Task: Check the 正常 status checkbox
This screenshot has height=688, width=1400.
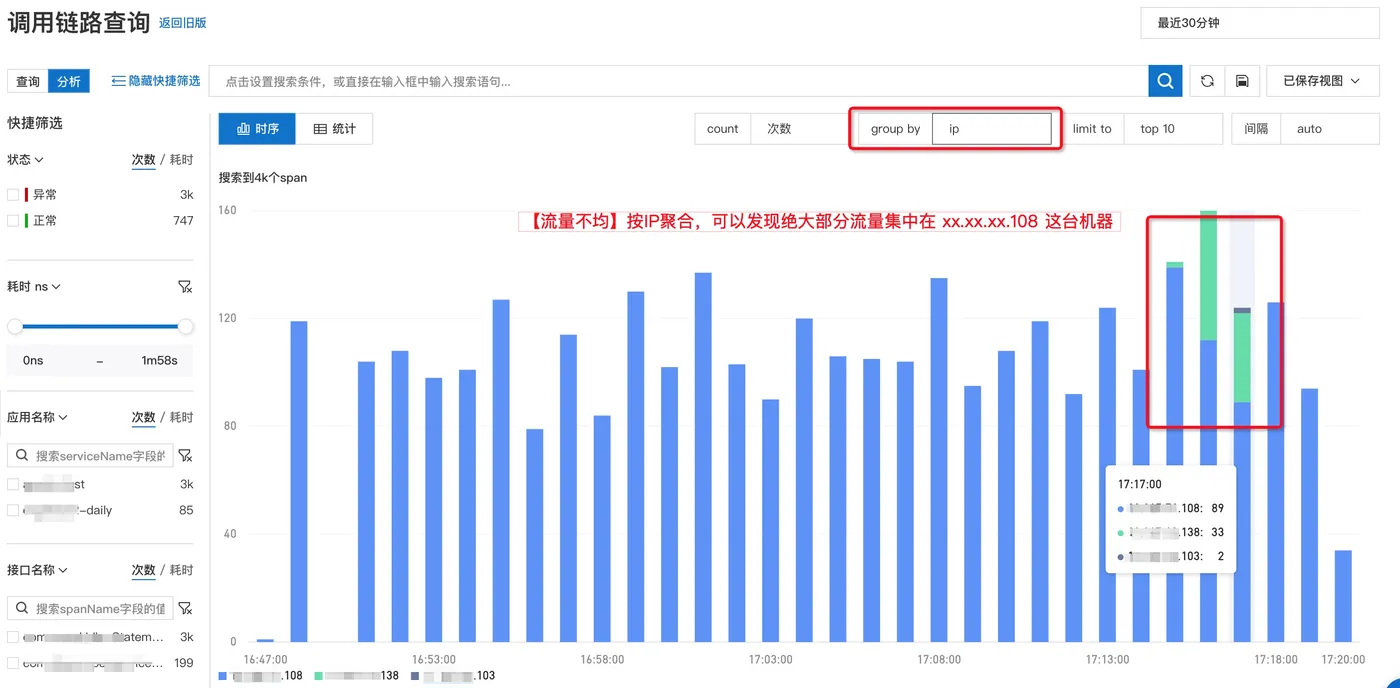Action: pos(13,220)
